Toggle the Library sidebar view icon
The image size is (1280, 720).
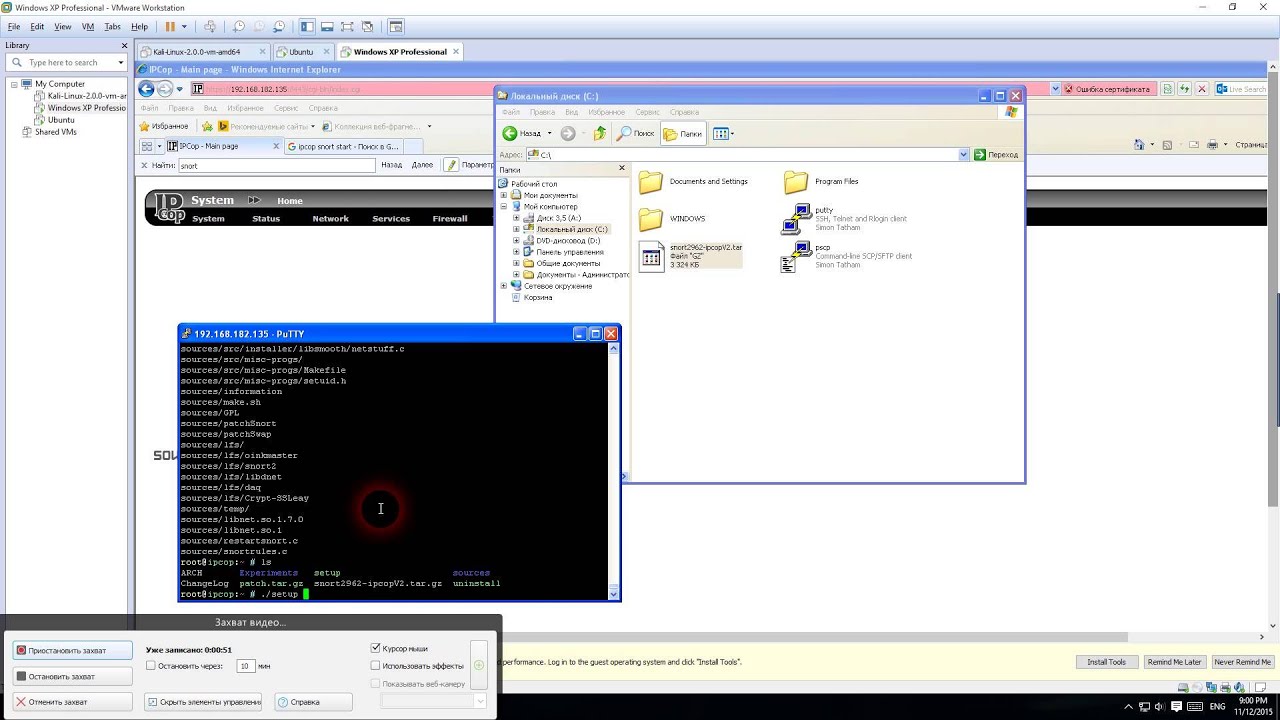[x=307, y=27]
